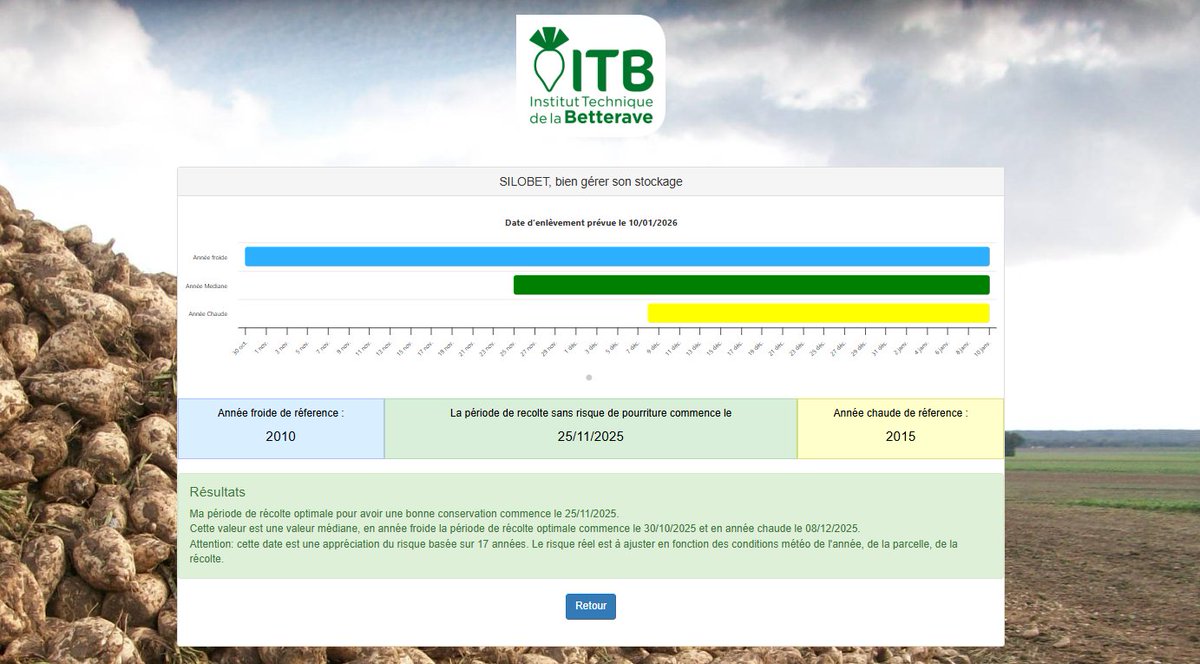Image resolution: width=1200 pixels, height=664 pixels.
Task: Click the line starting 'Cette valeur est une valeur médiane'
Action: click(x=524, y=528)
